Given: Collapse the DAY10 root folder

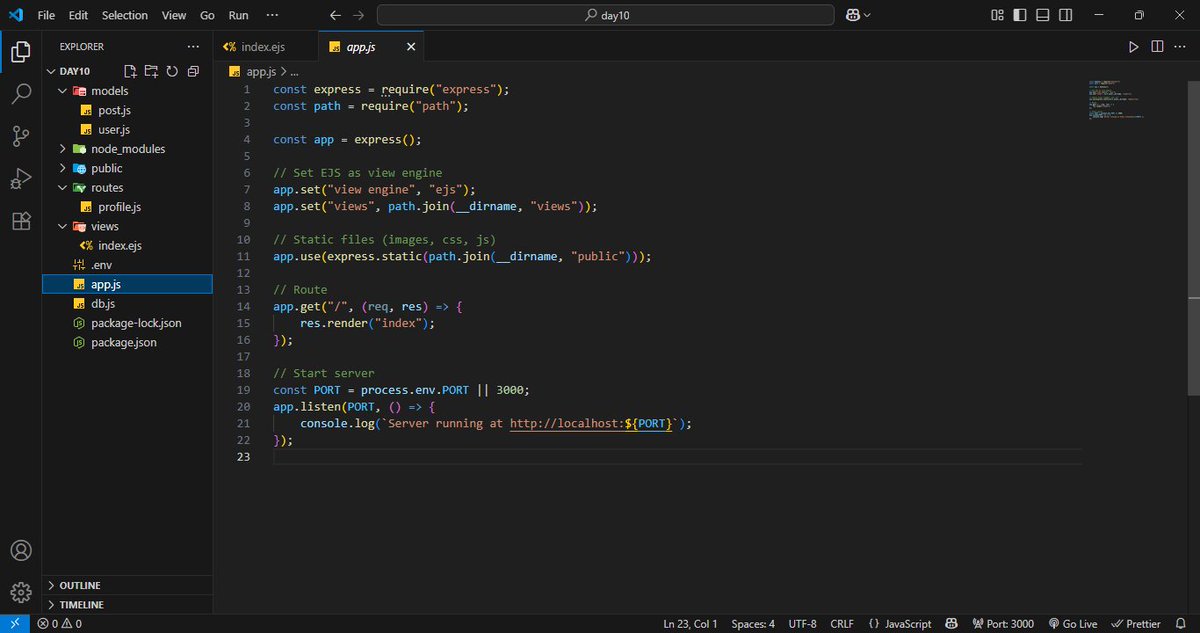Looking at the screenshot, I should tap(51, 71).
